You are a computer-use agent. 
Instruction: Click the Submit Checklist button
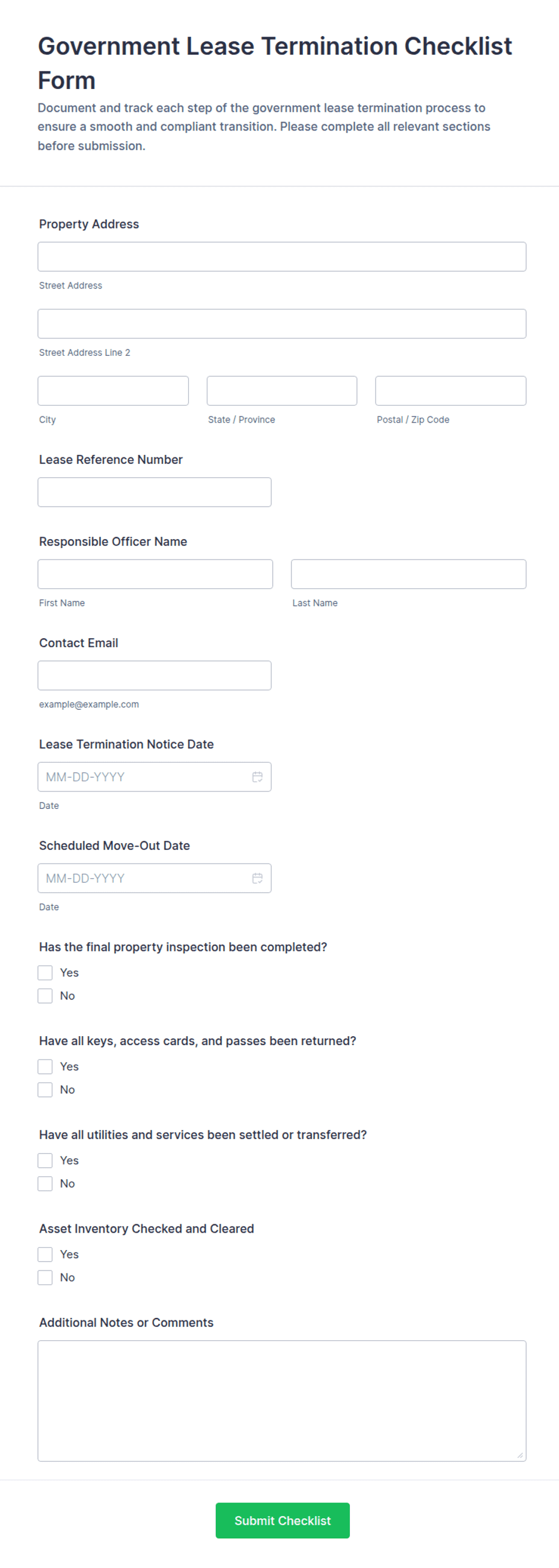tap(283, 1520)
